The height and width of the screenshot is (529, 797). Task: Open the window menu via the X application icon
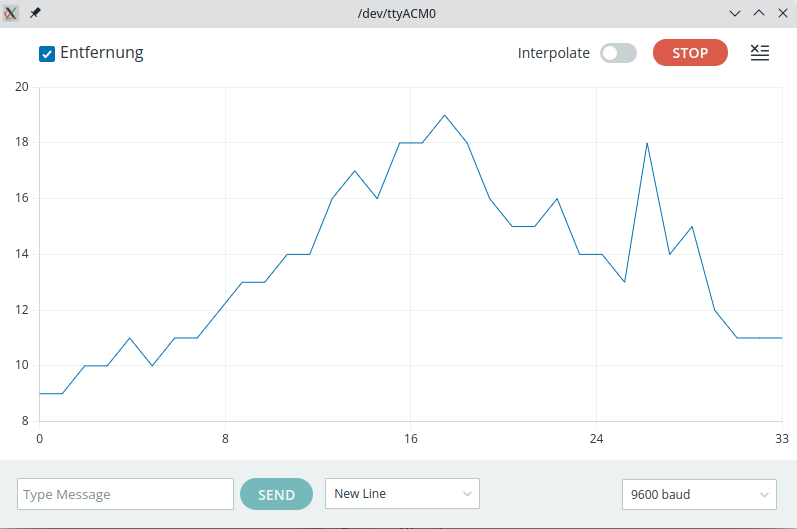12,13
